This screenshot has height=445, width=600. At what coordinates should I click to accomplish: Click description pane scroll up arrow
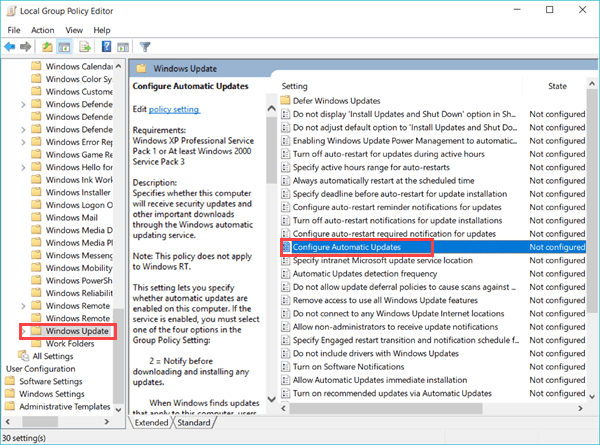click(272, 108)
